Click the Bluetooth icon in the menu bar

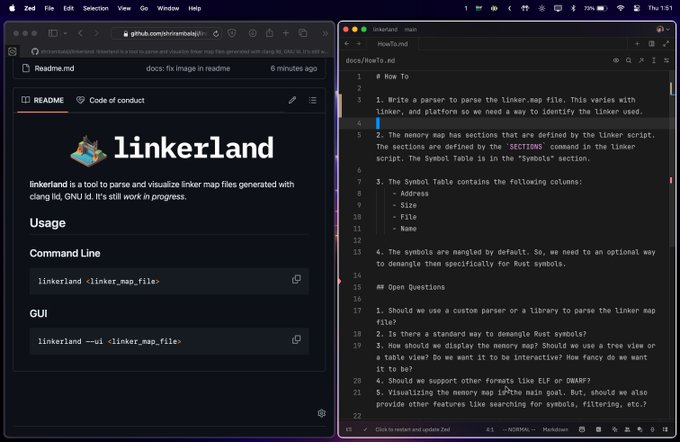[x=573, y=8]
